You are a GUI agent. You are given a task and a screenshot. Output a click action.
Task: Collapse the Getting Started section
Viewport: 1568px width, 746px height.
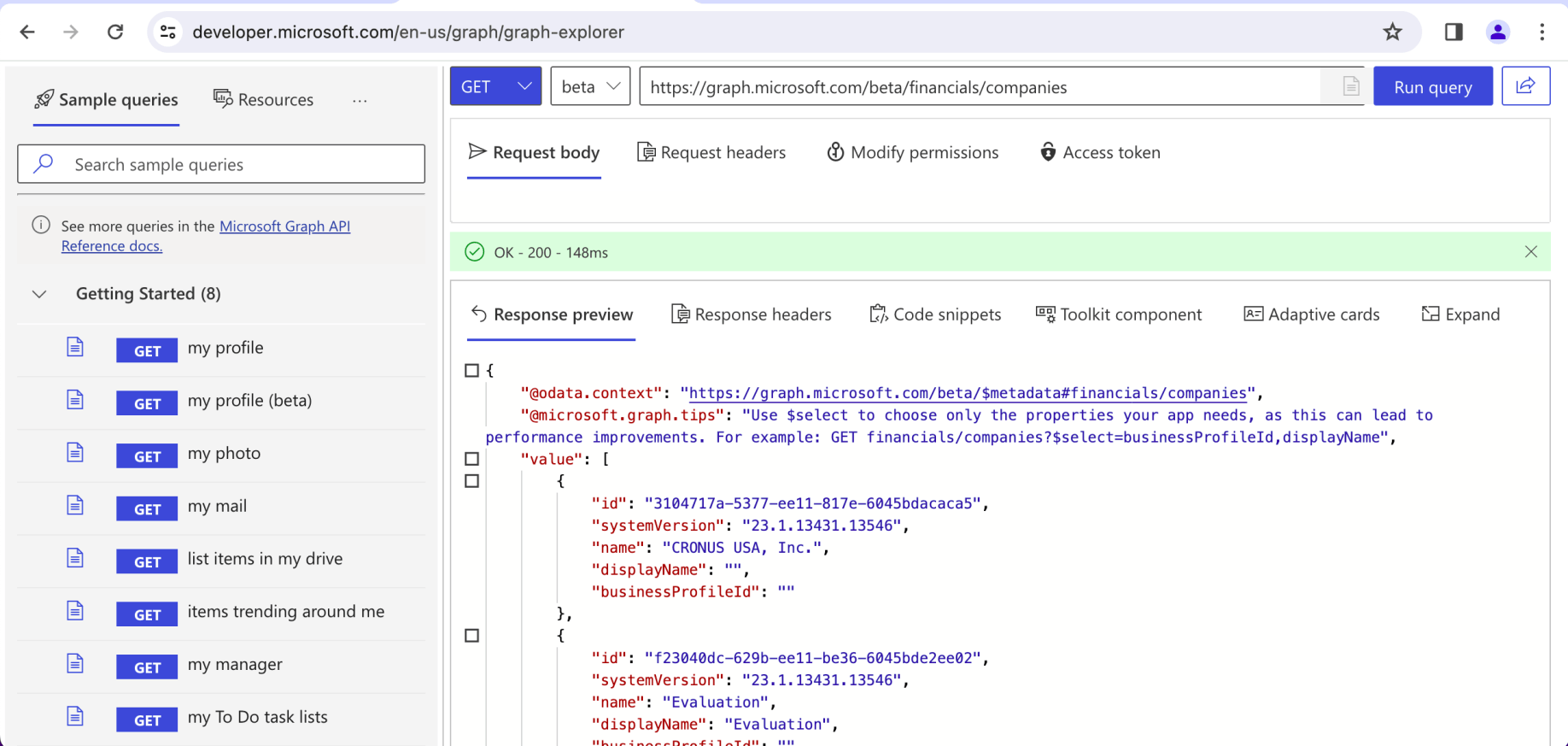39,294
